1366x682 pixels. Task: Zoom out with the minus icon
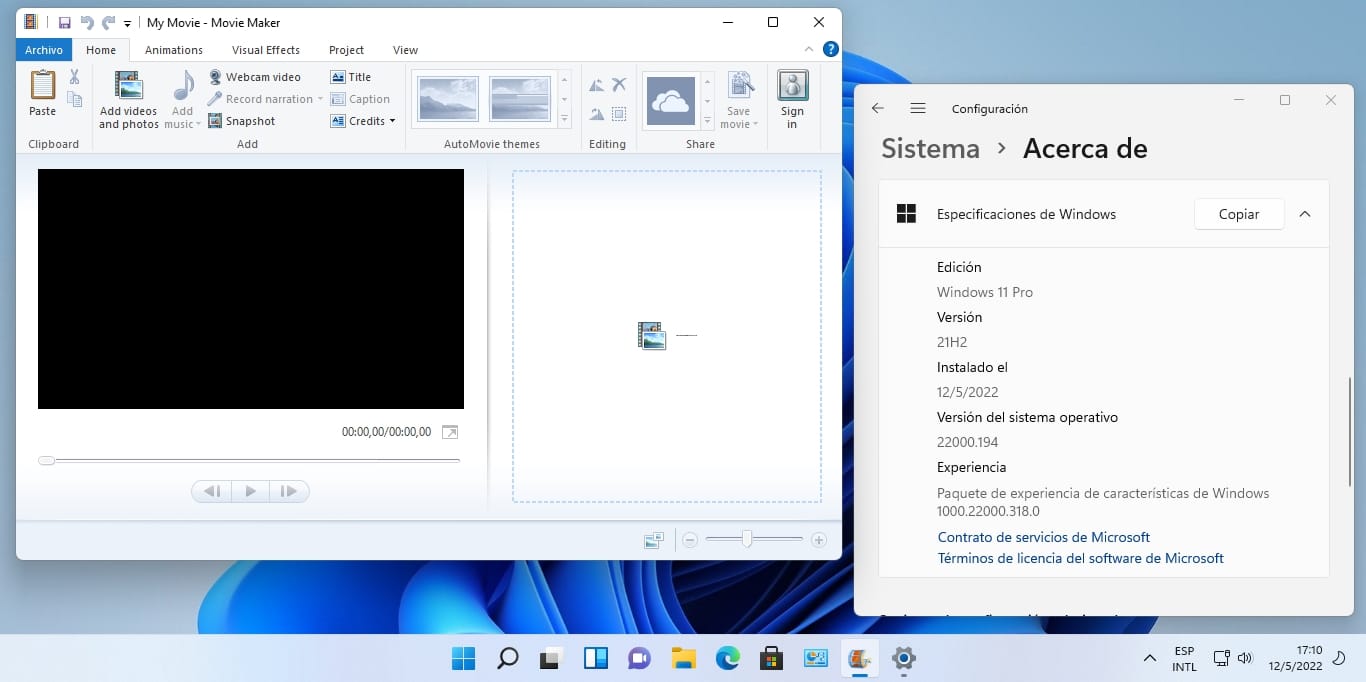pos(690,540)
